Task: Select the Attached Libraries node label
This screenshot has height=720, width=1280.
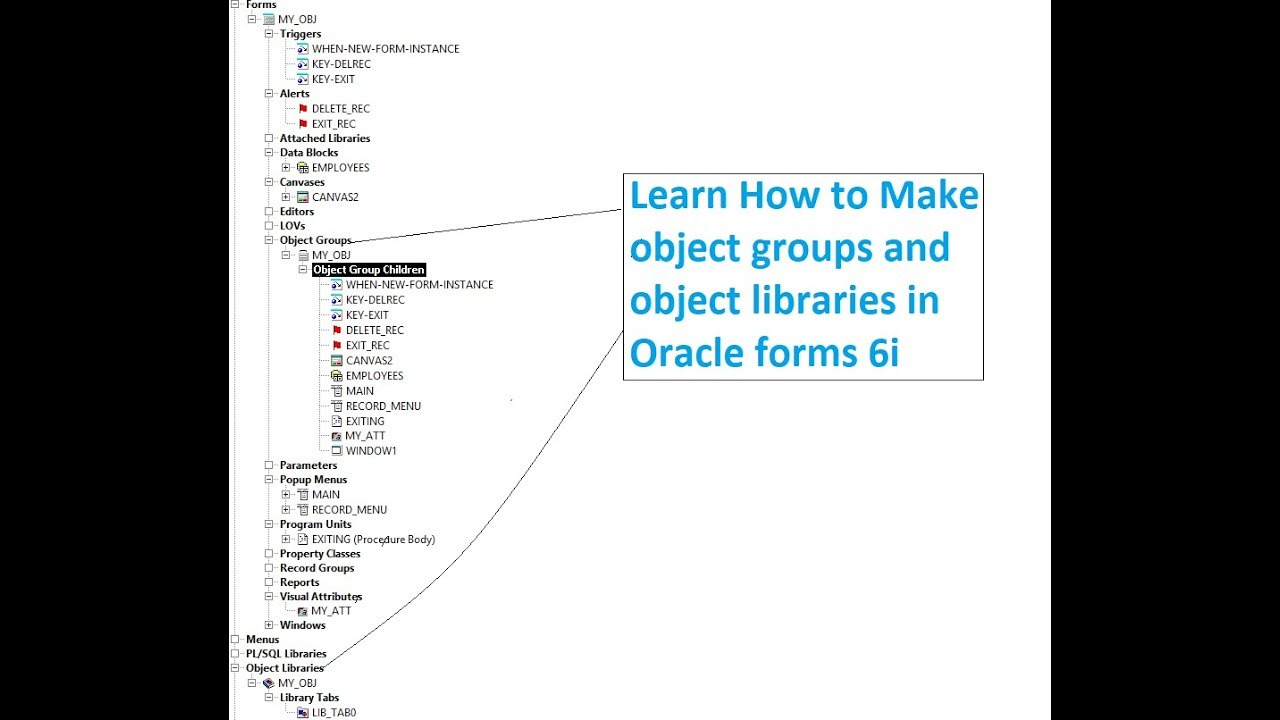Action: (x=325, y=138)
